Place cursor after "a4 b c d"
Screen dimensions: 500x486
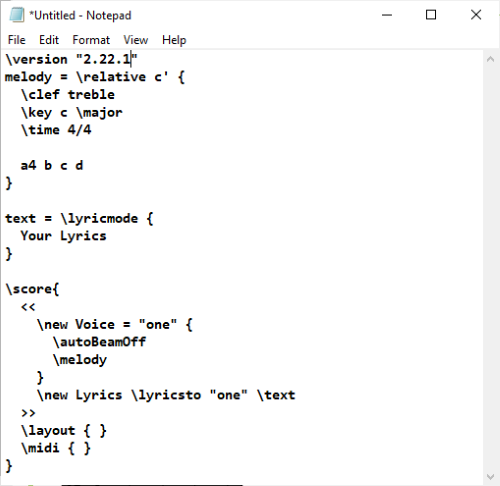coord(84,165)
